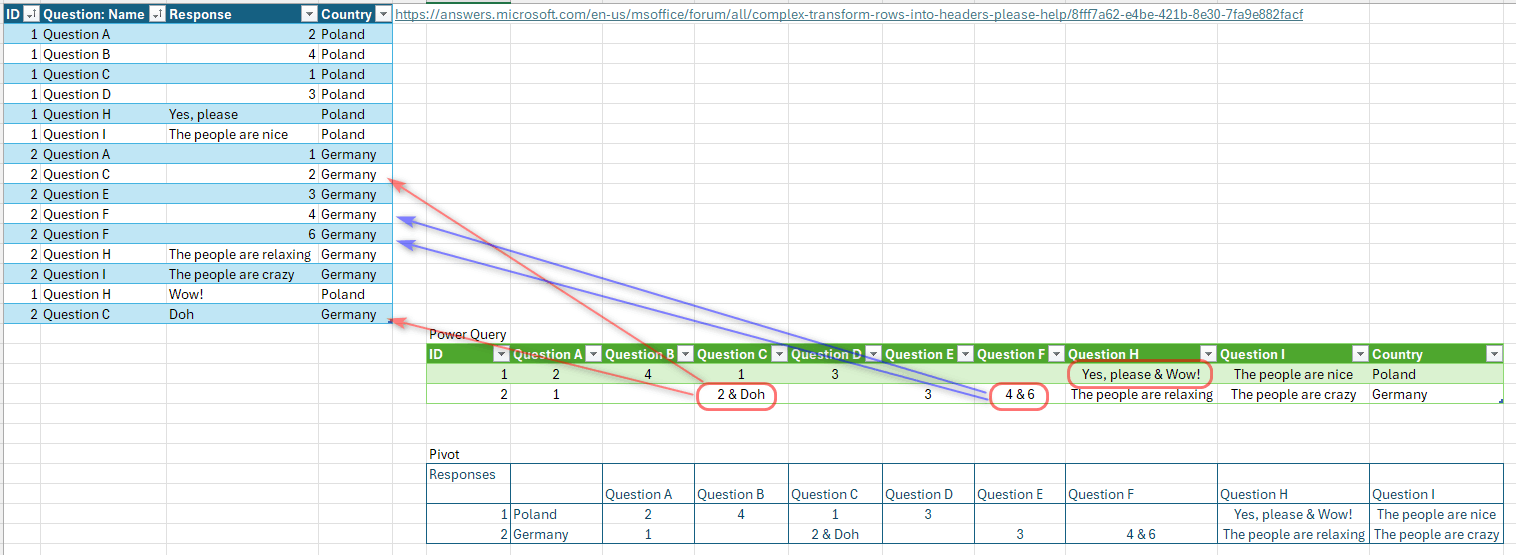Select '4 & 6' cell in the Power Query table
Viewport: 1516px width, 555px height.
point(1019,394)
